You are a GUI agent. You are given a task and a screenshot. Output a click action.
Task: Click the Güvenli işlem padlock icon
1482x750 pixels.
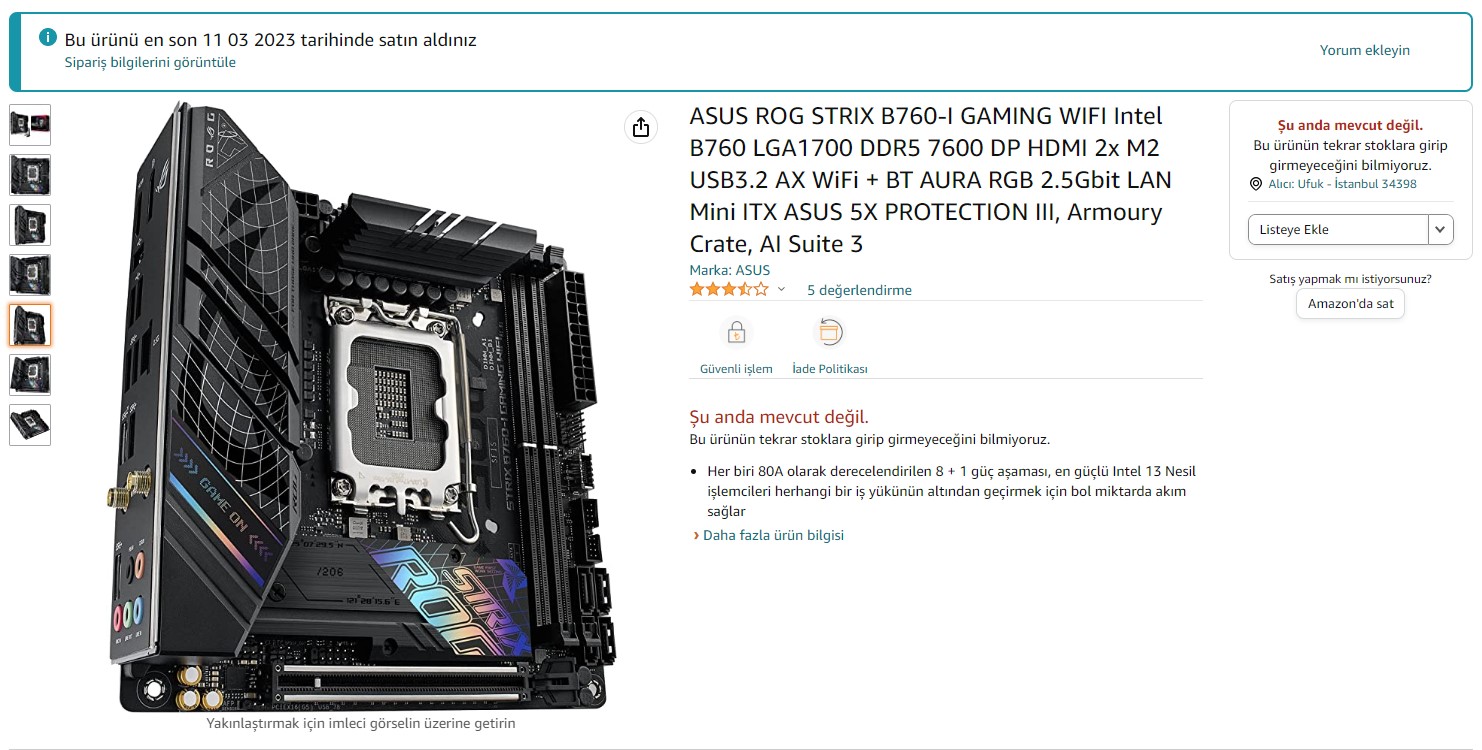[736, 332]
